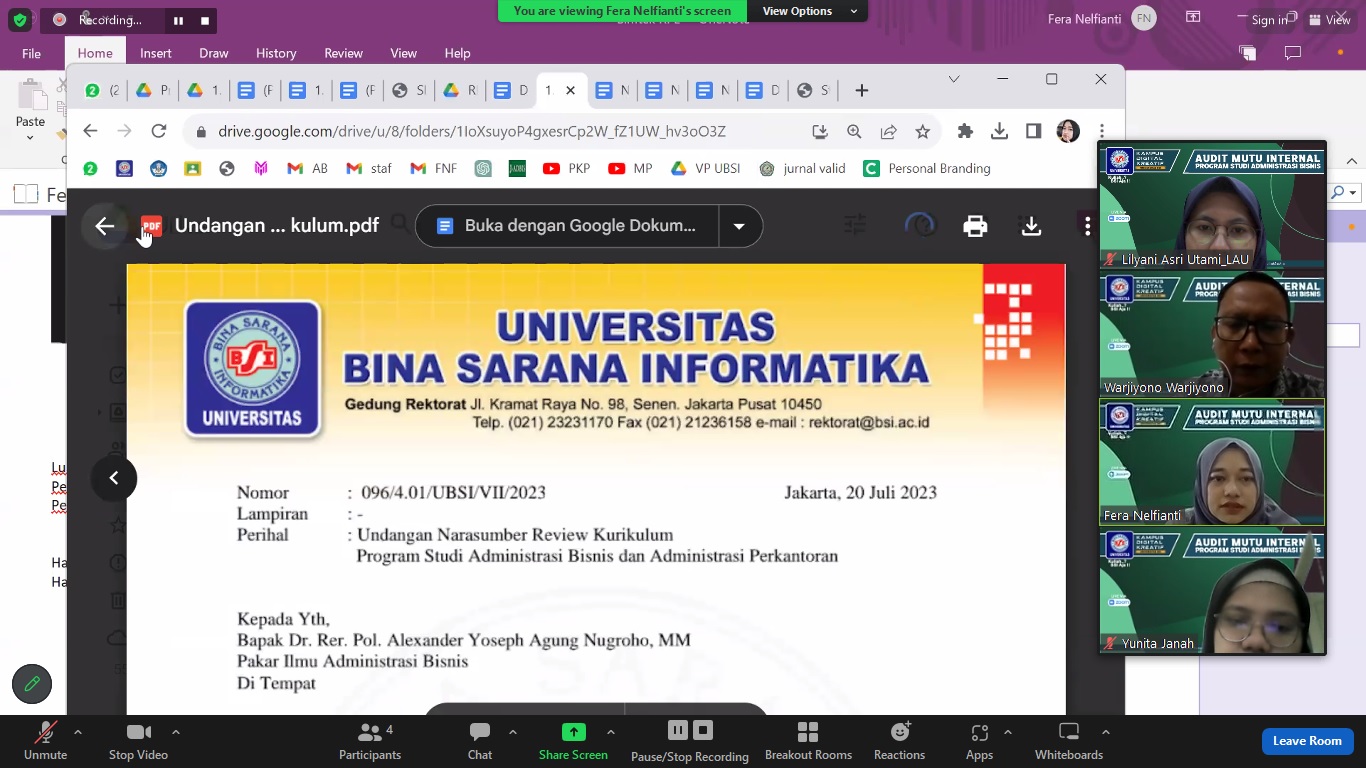Click the Chrome address bar URL

click(472, 131)
